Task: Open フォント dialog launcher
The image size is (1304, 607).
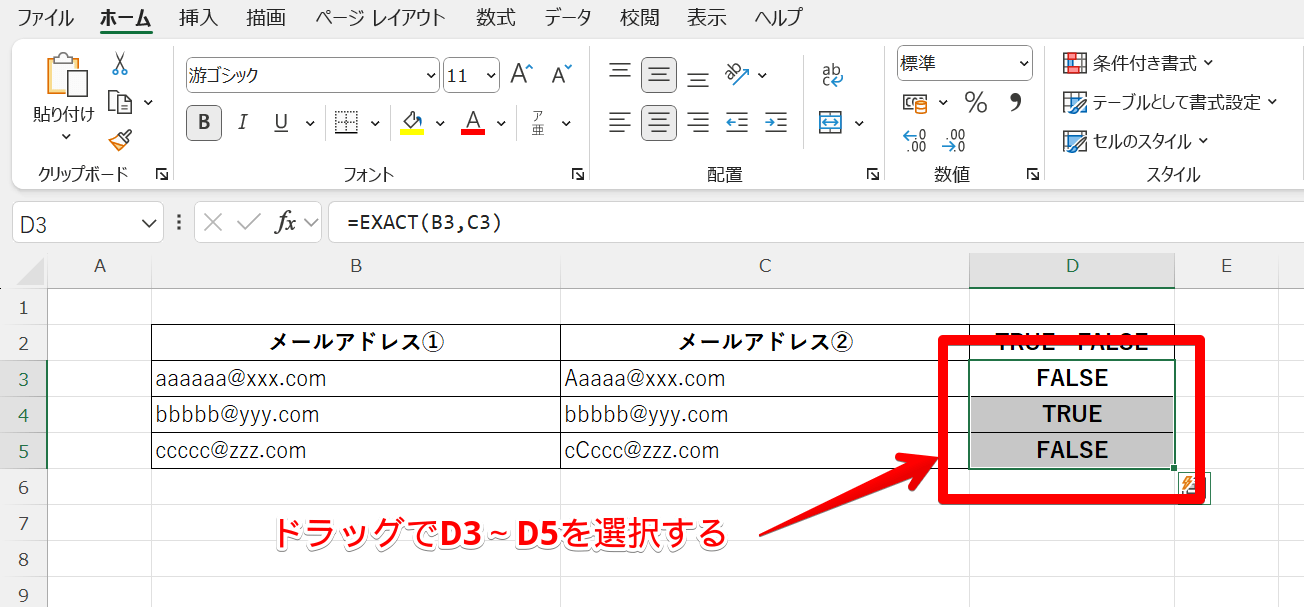Action: [x=577, y=175]
